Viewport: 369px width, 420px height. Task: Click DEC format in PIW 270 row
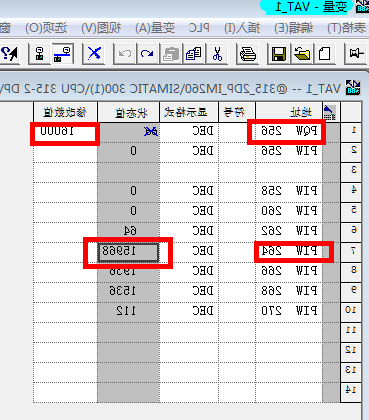[189, 312]
